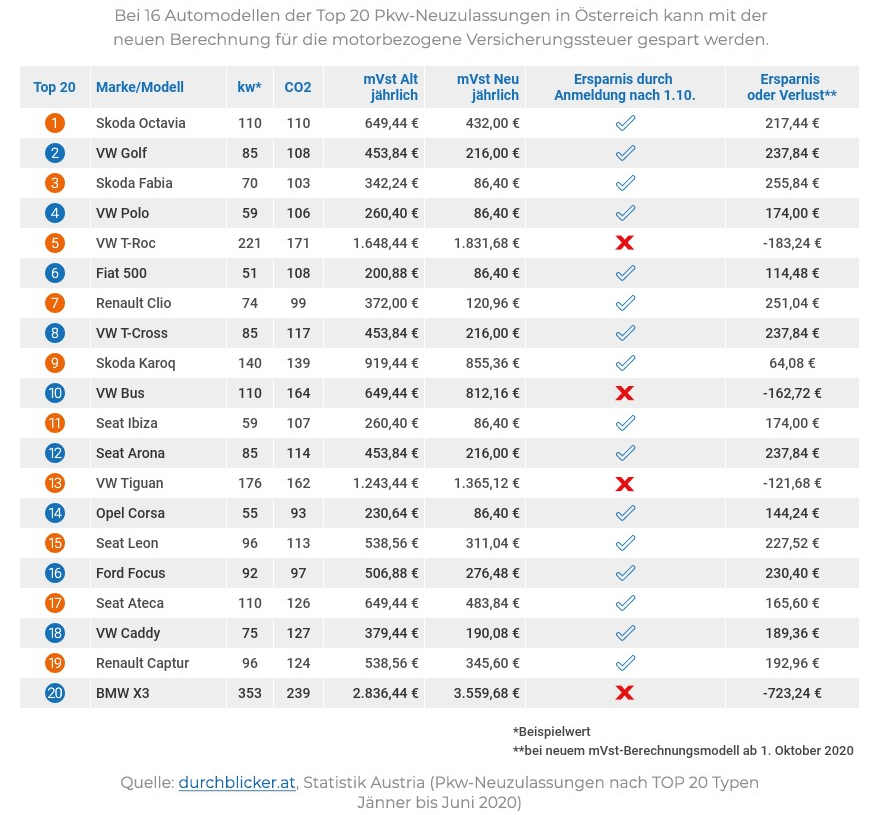Screen dimensions: 878x815
Task: Select the Opel Corsa model name
Action: [x=130, y=513]
